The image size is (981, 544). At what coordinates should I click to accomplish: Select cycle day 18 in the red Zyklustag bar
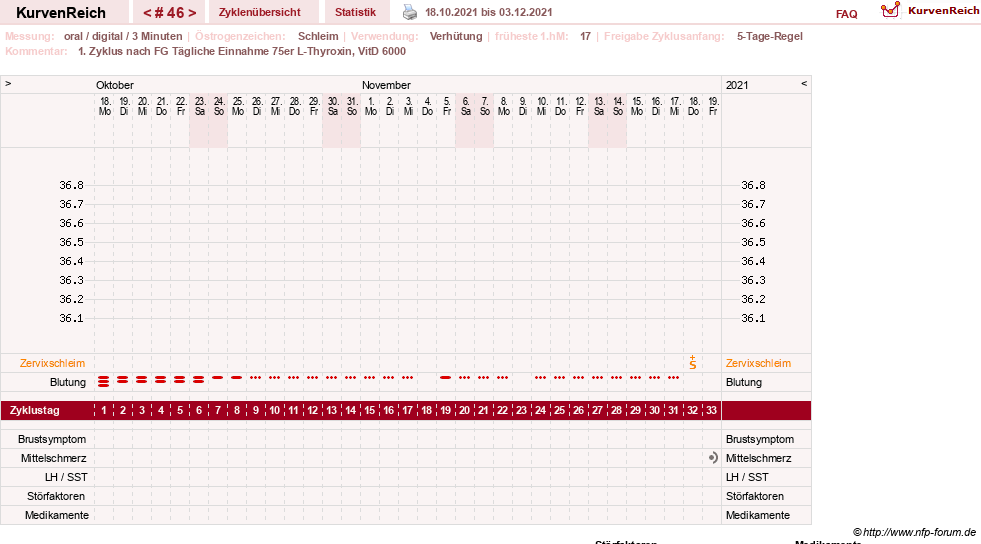(427, 410)
